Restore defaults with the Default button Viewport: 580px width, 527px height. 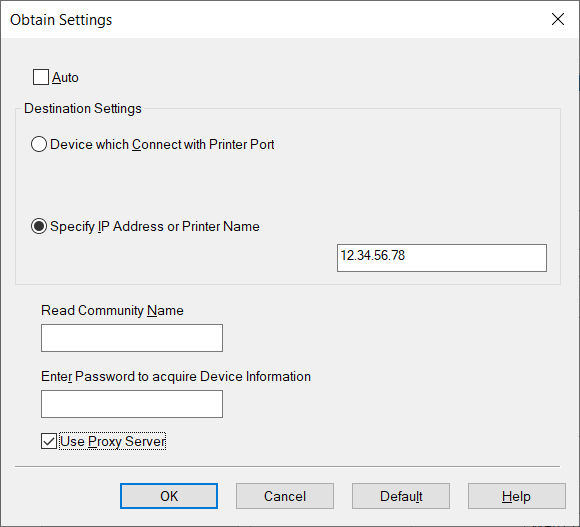(x=401, y=496)
